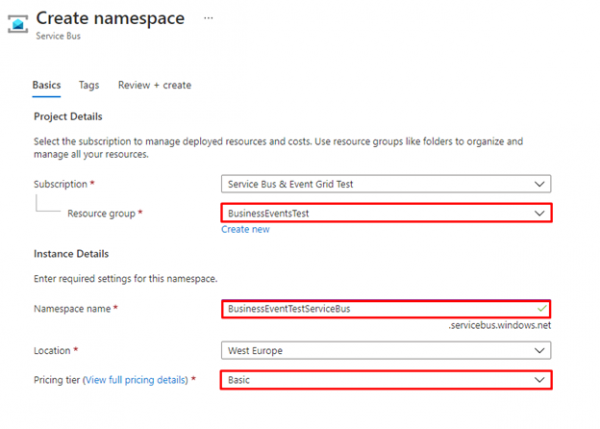Click the Resource group field label

(x=101, y=214)
